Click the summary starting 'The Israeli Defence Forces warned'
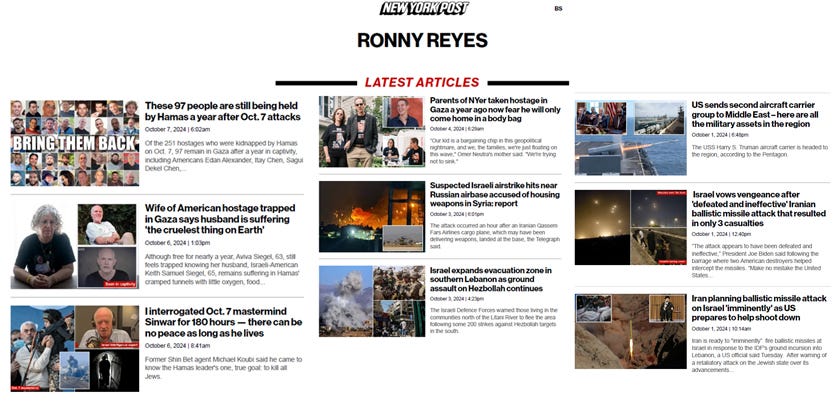This screenshot has width=837, height=402. point(494,320)
